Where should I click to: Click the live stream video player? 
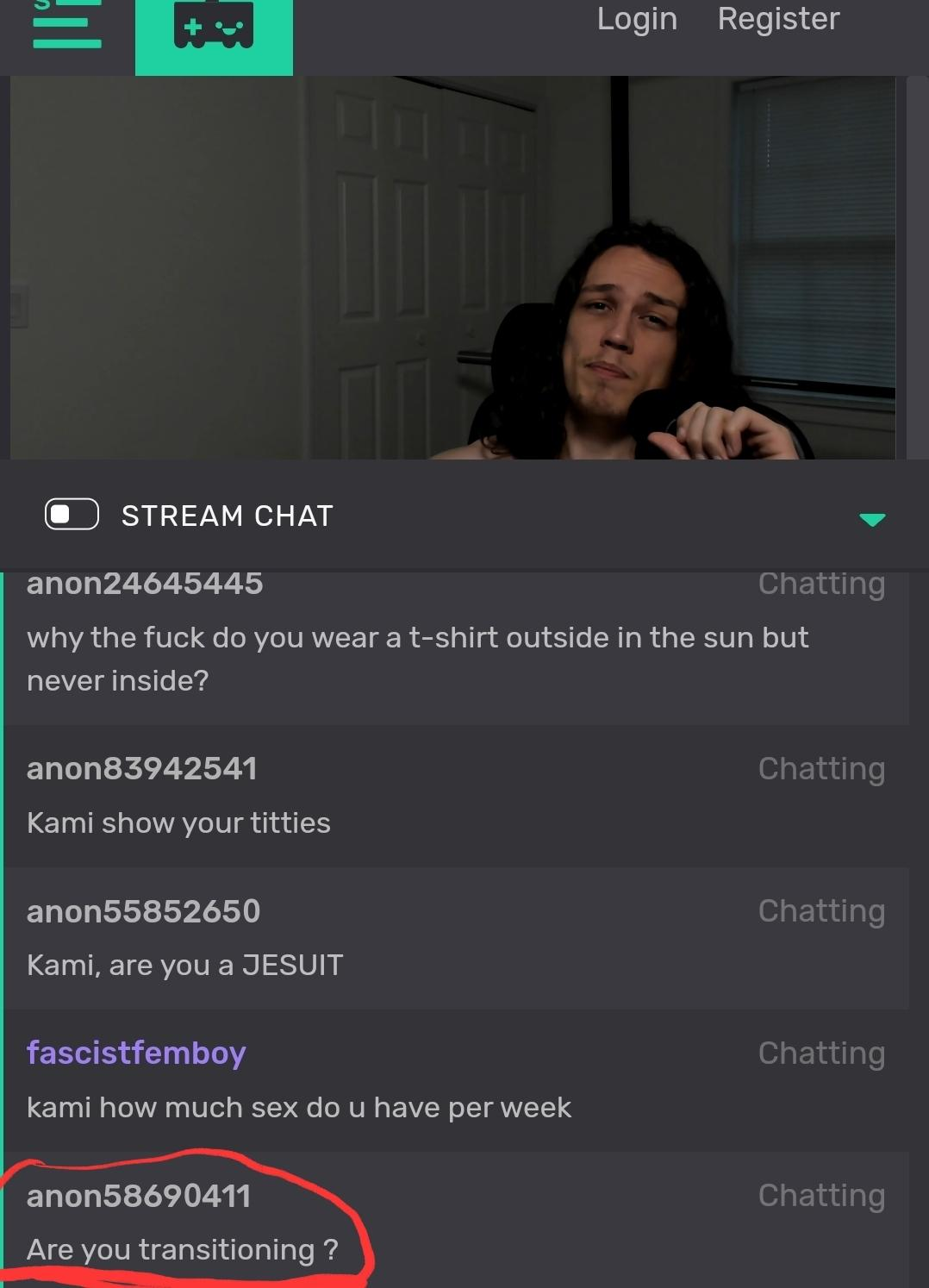pyautogui.click(x=453, y=267)
